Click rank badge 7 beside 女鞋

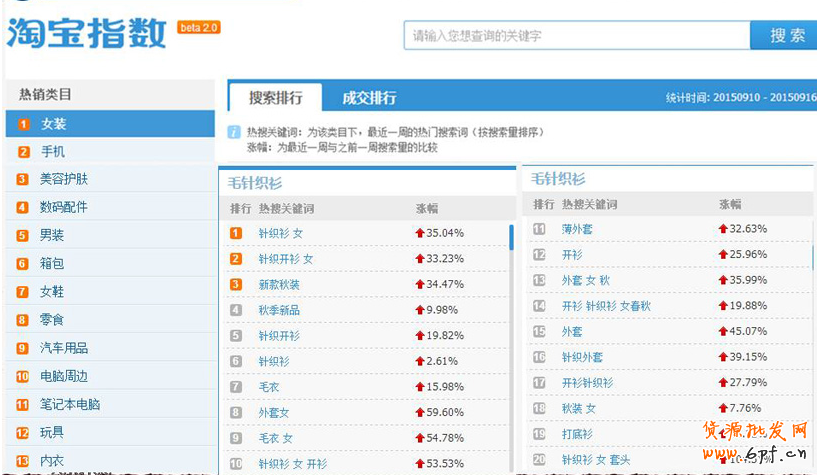[22, 292]
